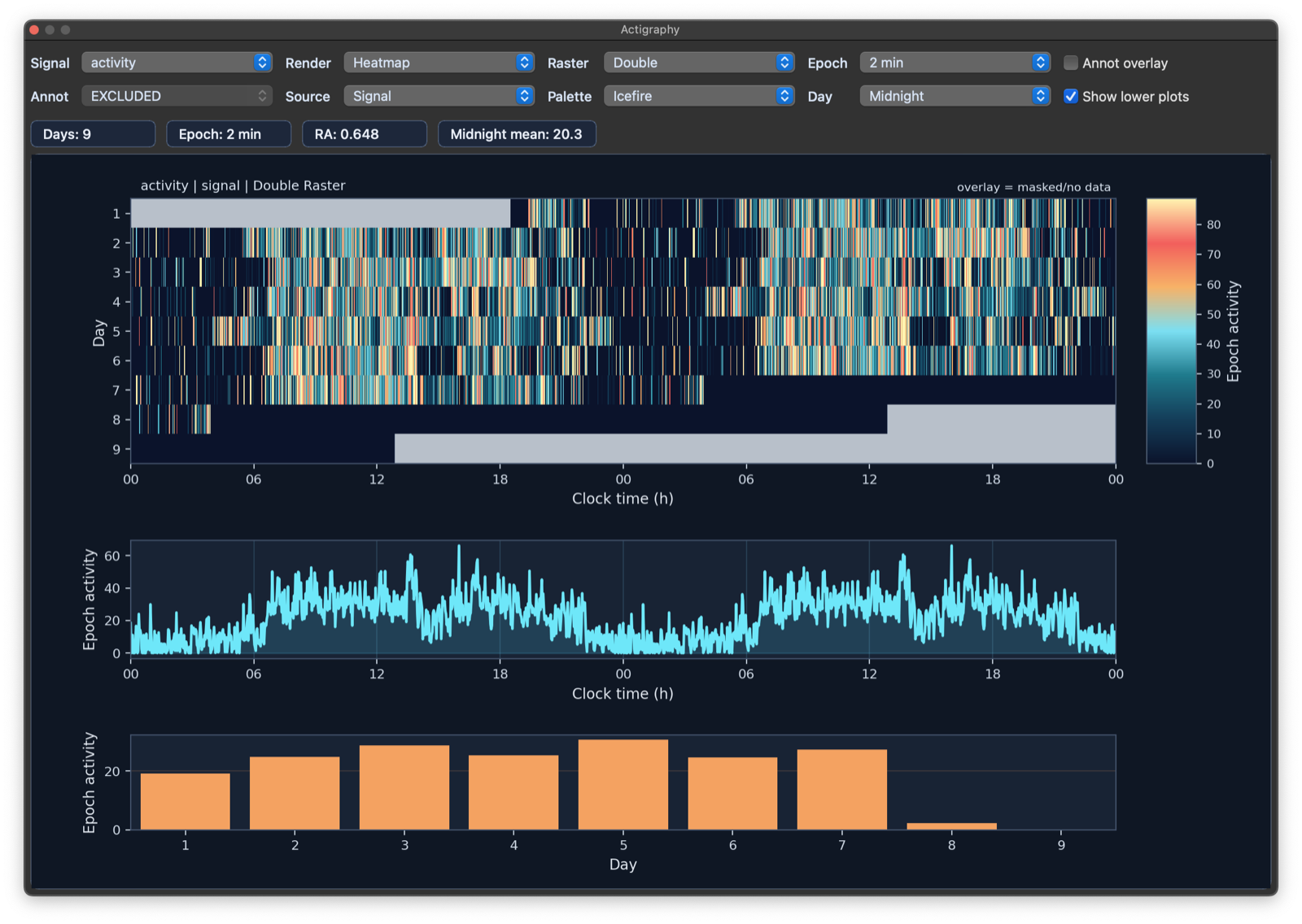
Task: Click the Day 5 bar in bar chart
Action: pyautogui.click(x=623, y=785)
